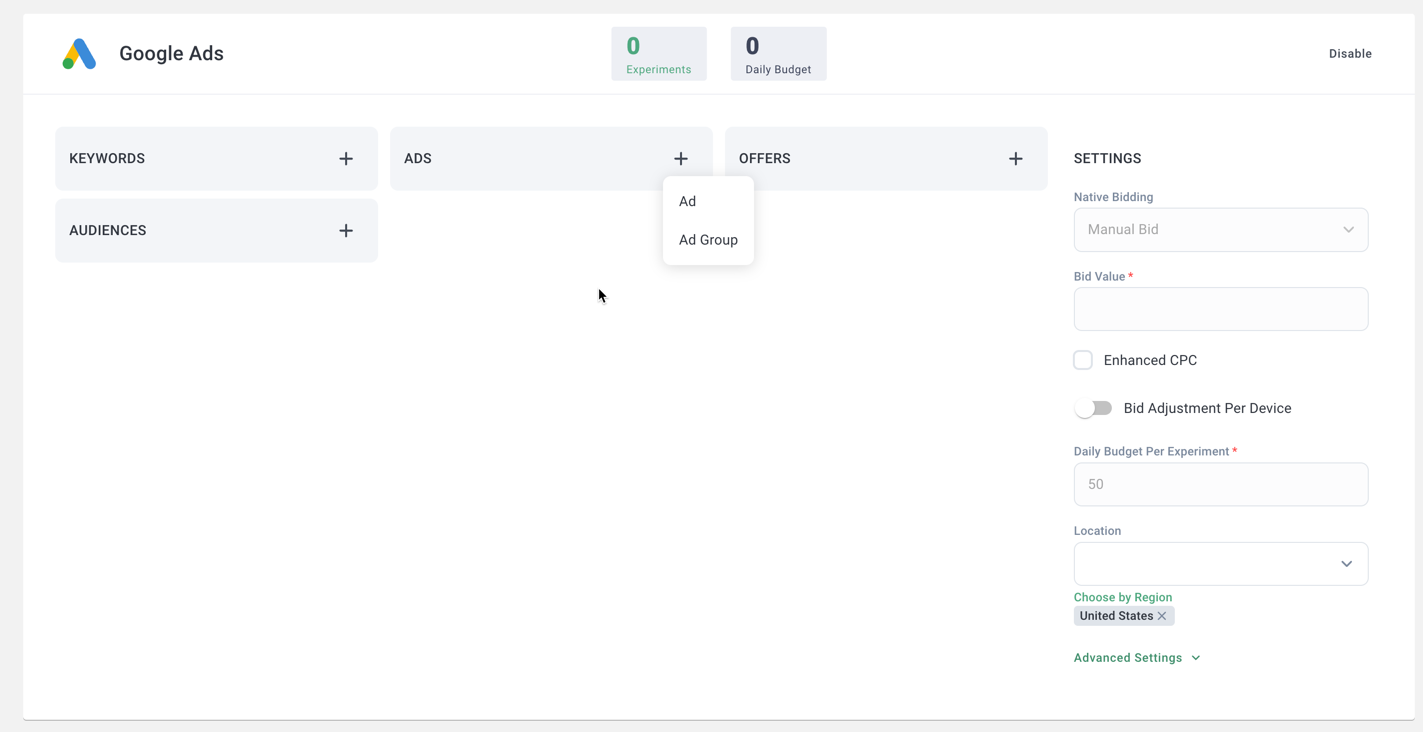Choose Ad Group from the menu
The image size is (1423, 732).
pos(708,240)
